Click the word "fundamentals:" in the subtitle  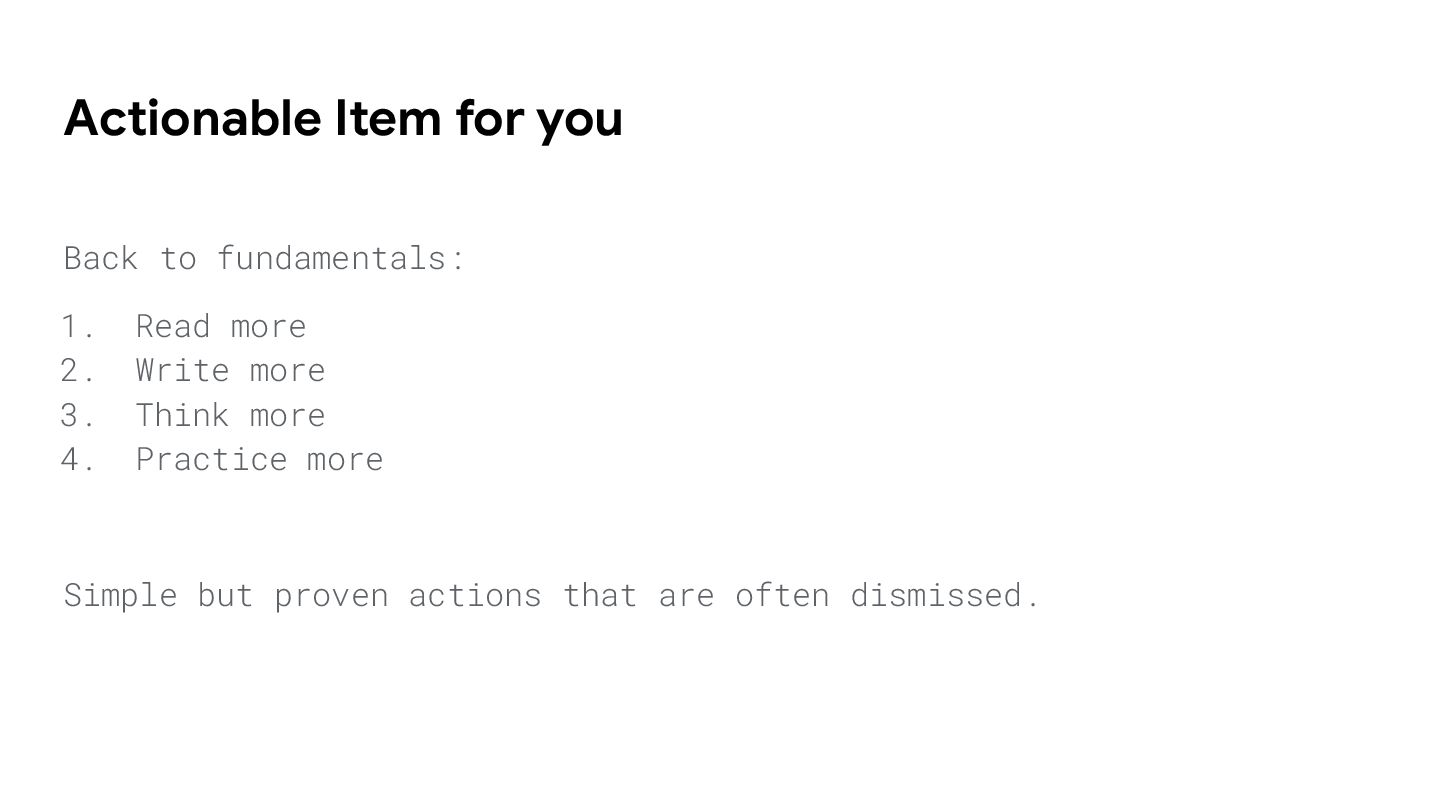point(341,258)
